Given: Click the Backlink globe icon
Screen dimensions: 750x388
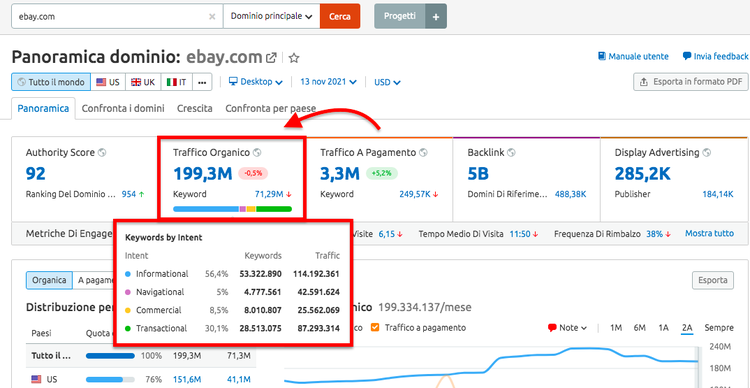Looking at the screenshot, I should click(x=511, y=153).
